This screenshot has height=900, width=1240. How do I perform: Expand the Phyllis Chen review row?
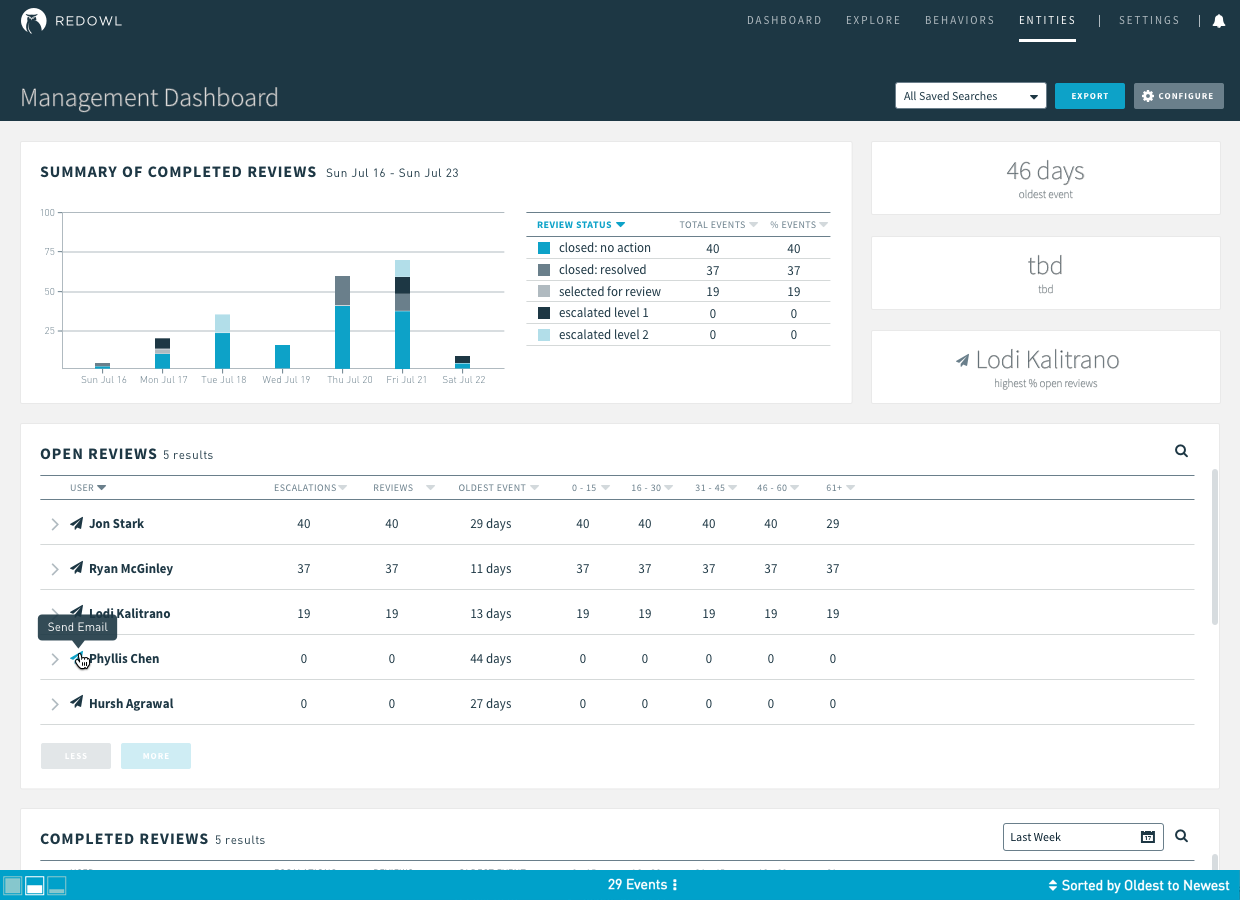(x=55, y=658)
